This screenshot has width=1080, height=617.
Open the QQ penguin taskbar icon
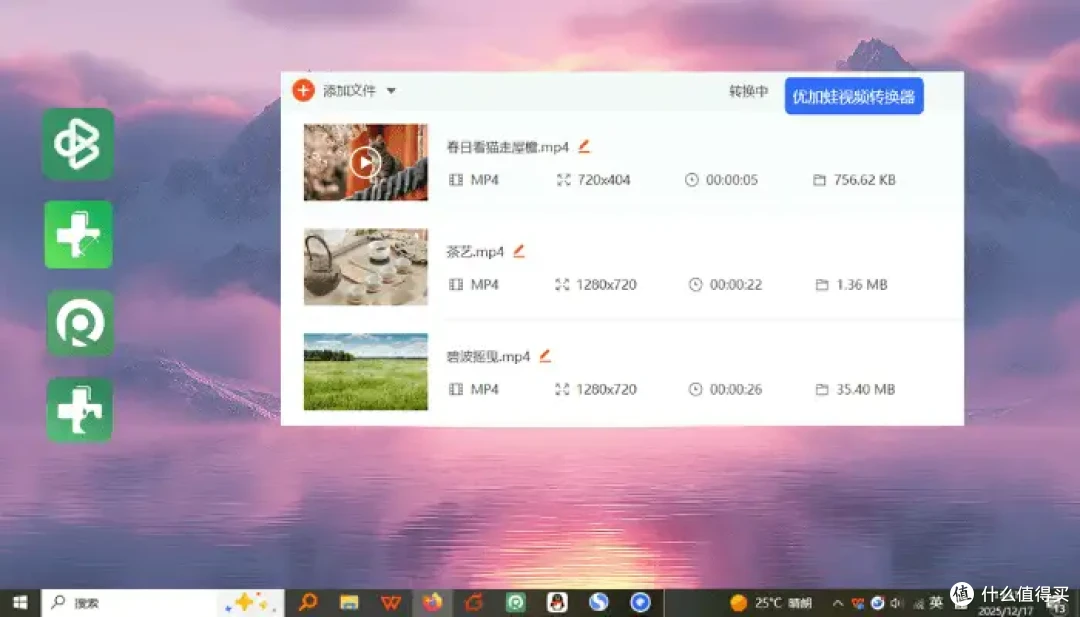pyautogui.click(x=557, y=603)
